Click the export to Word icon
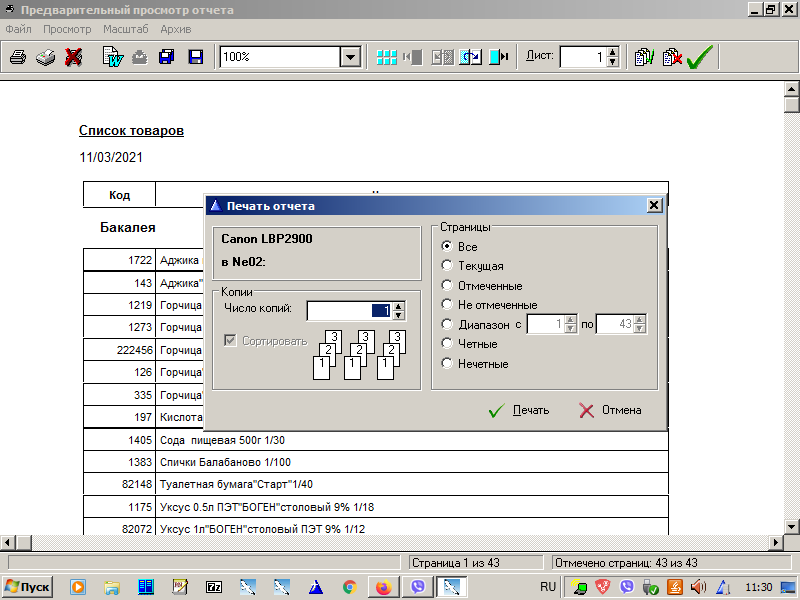 click(x=112, y=57)
